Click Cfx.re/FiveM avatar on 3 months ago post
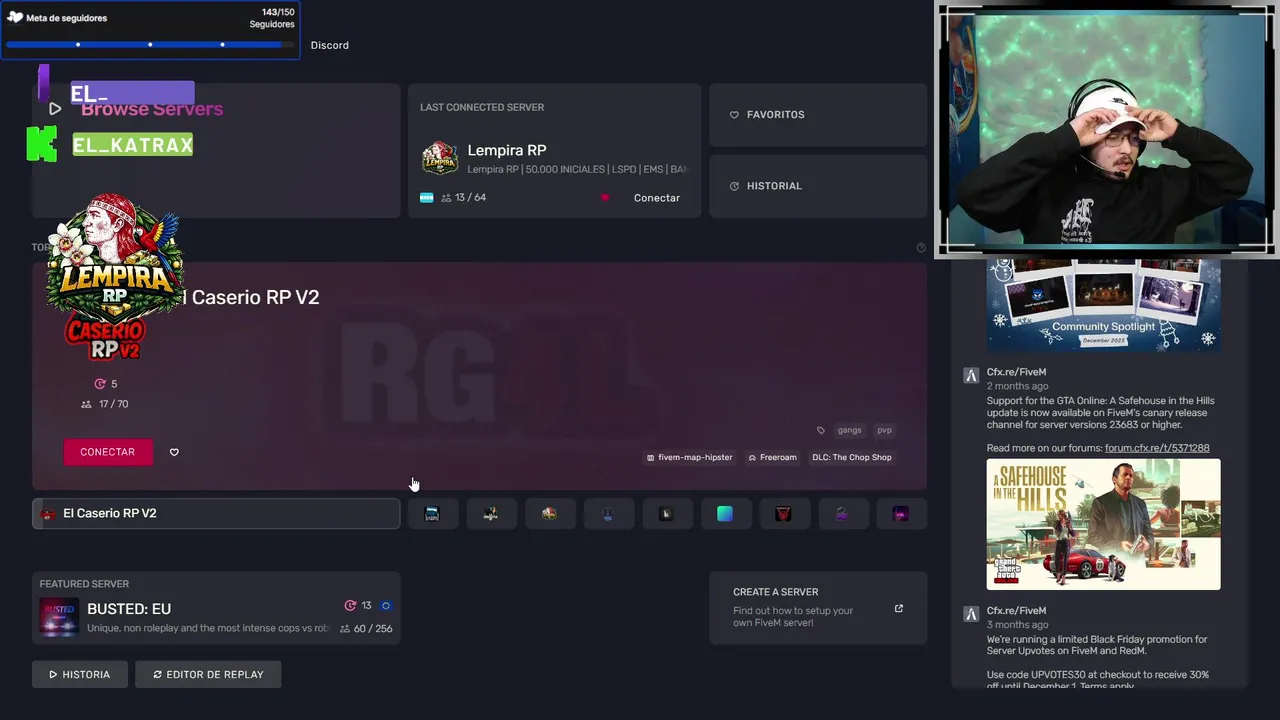 970,614
